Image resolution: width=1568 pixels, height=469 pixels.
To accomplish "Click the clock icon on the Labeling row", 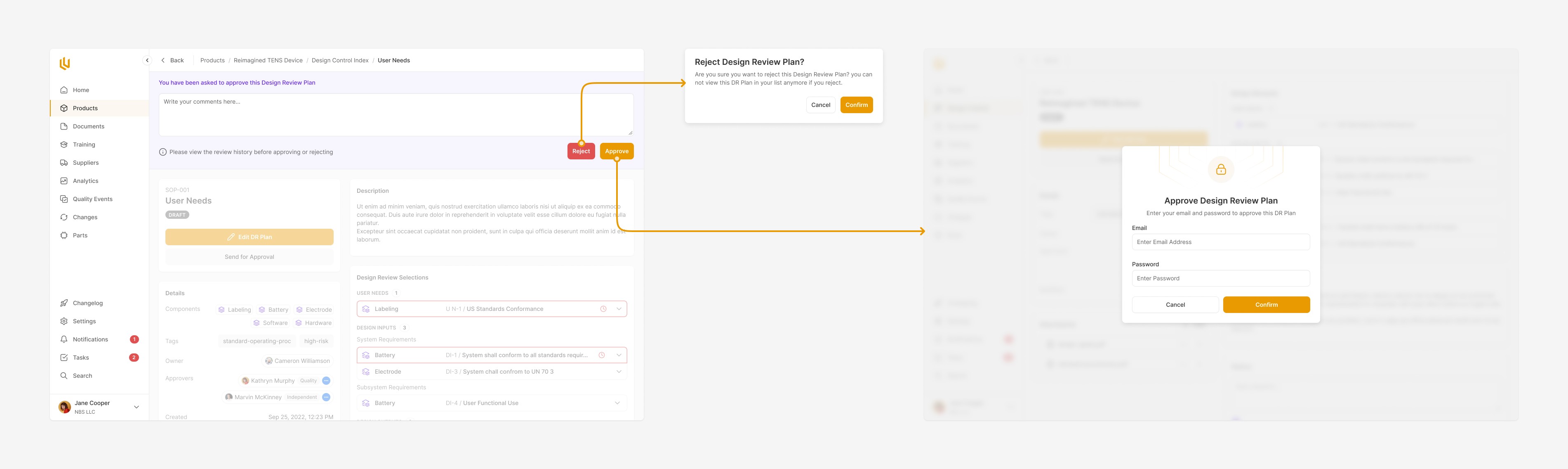I will (603, 309).
